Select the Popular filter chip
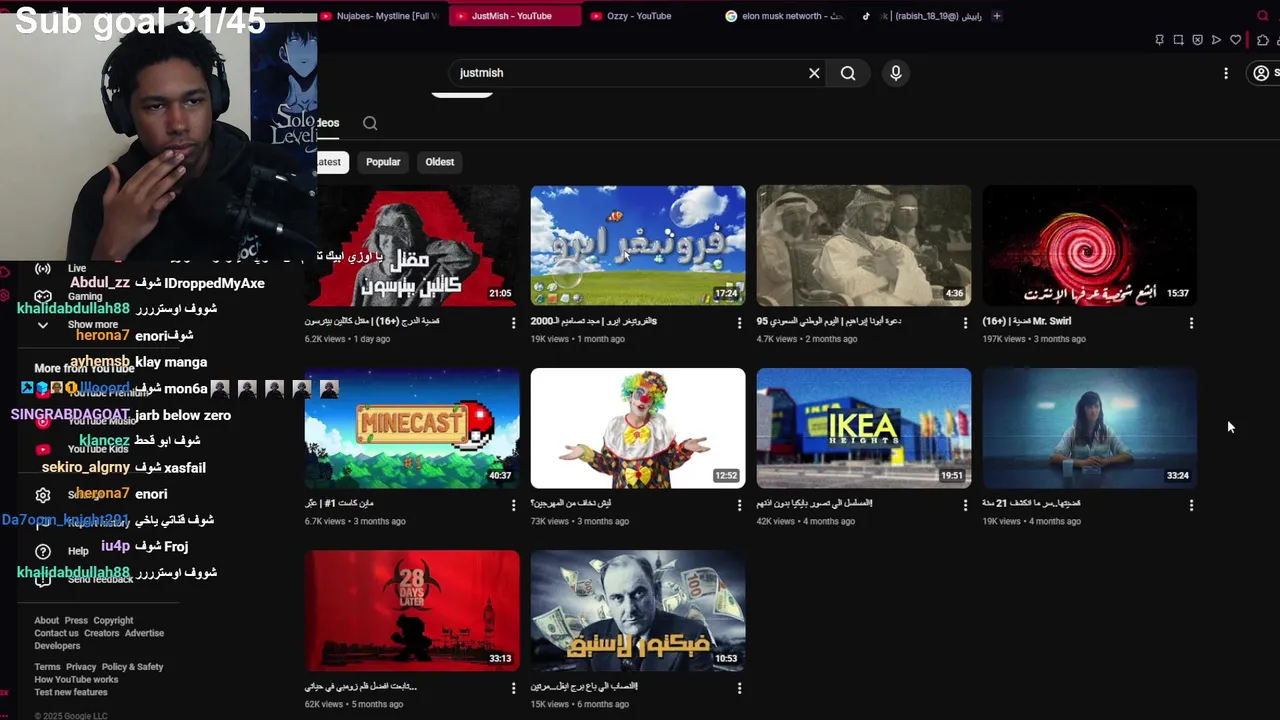Viewport: 1280px width, 720px height. pyautogui.click(x=383, y=162)
